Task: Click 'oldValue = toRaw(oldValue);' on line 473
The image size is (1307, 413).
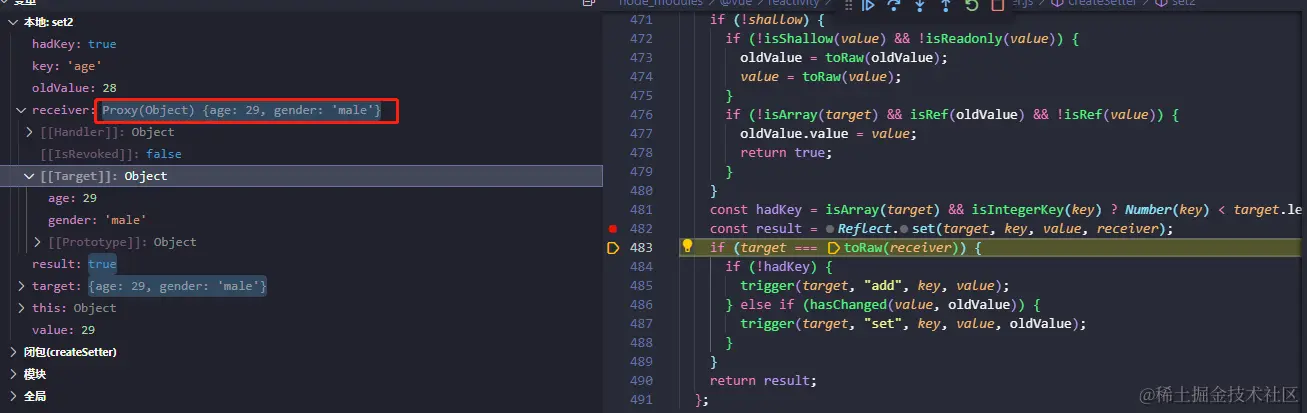Action: pyautogui.click(x=844, y=57)
